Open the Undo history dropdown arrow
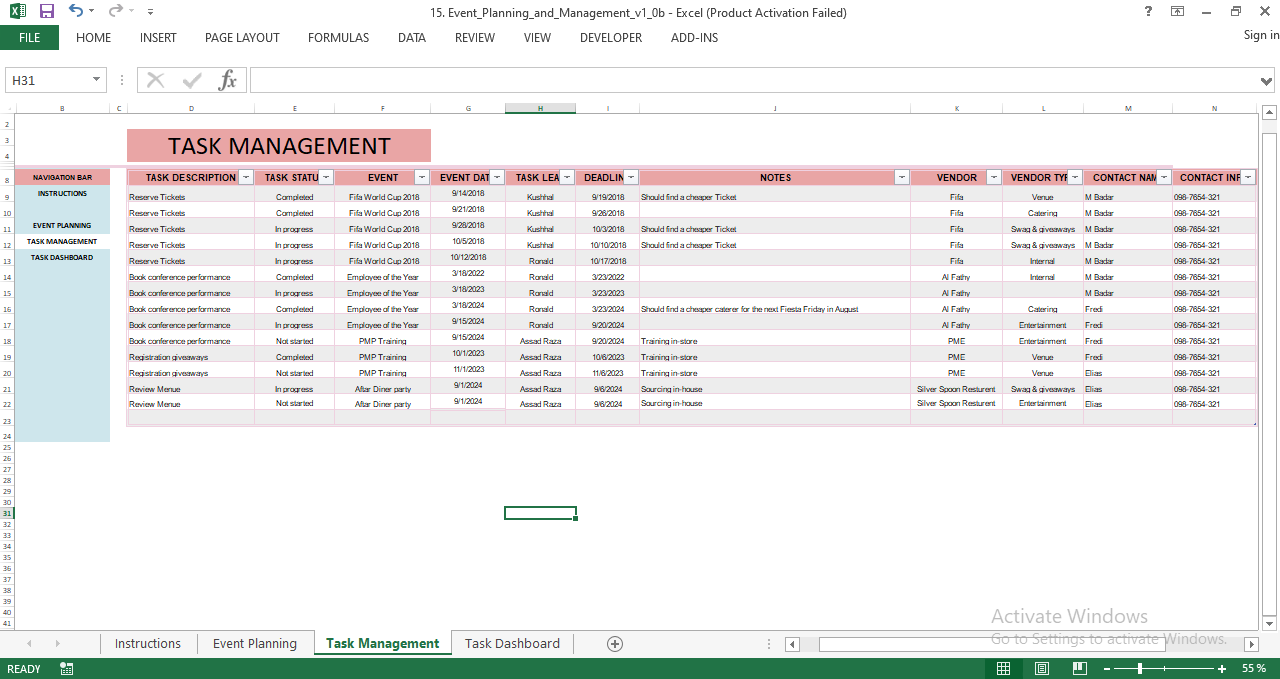 point(91,13)
